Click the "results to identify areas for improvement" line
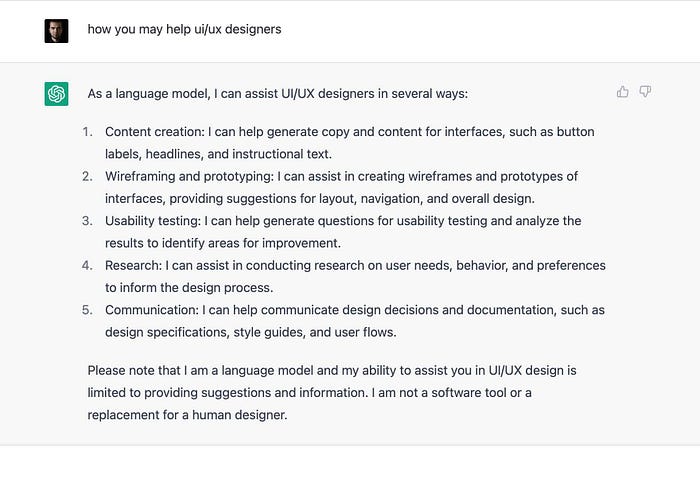700x483 pixels. pos(223,244)
